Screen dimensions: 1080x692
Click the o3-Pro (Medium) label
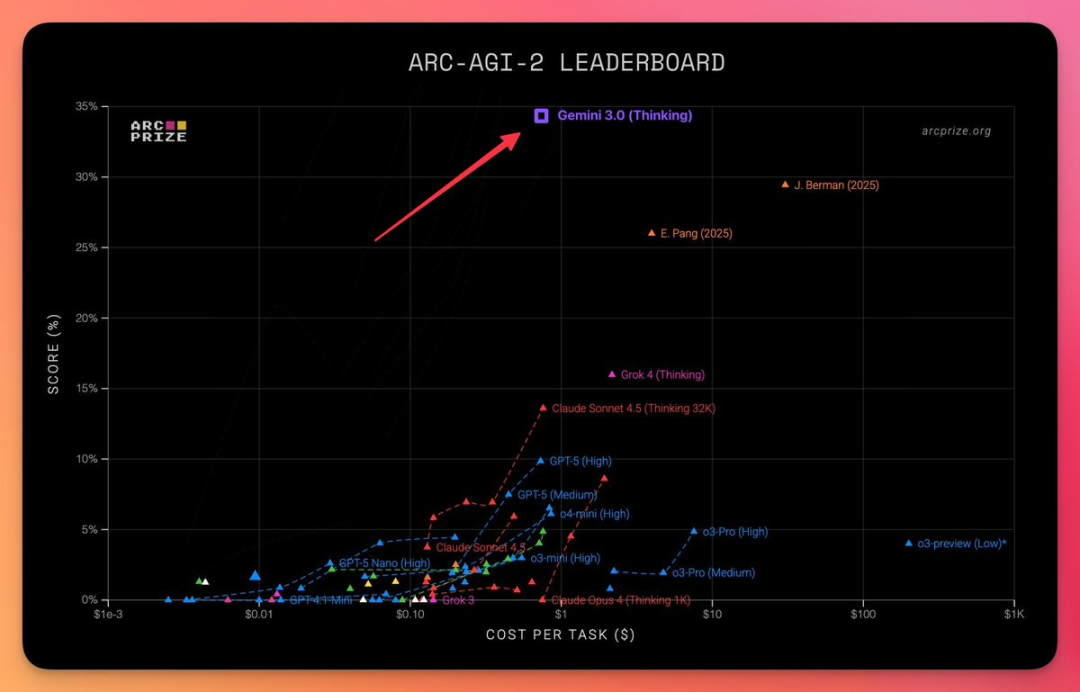[x=713, y=573]
